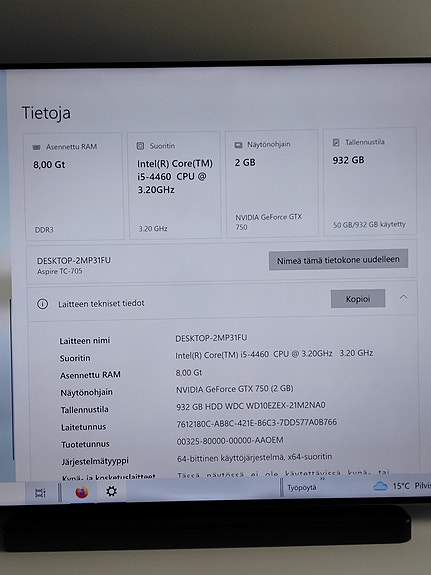
Task: Click the 15°C weather text in taskbar
Action: (x=401, y=486)
